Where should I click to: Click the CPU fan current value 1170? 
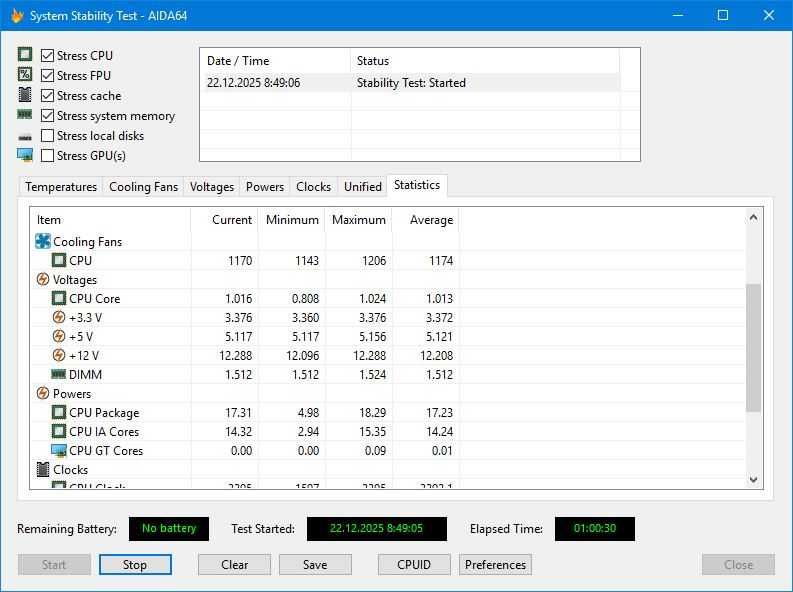(x=240, y=260)
